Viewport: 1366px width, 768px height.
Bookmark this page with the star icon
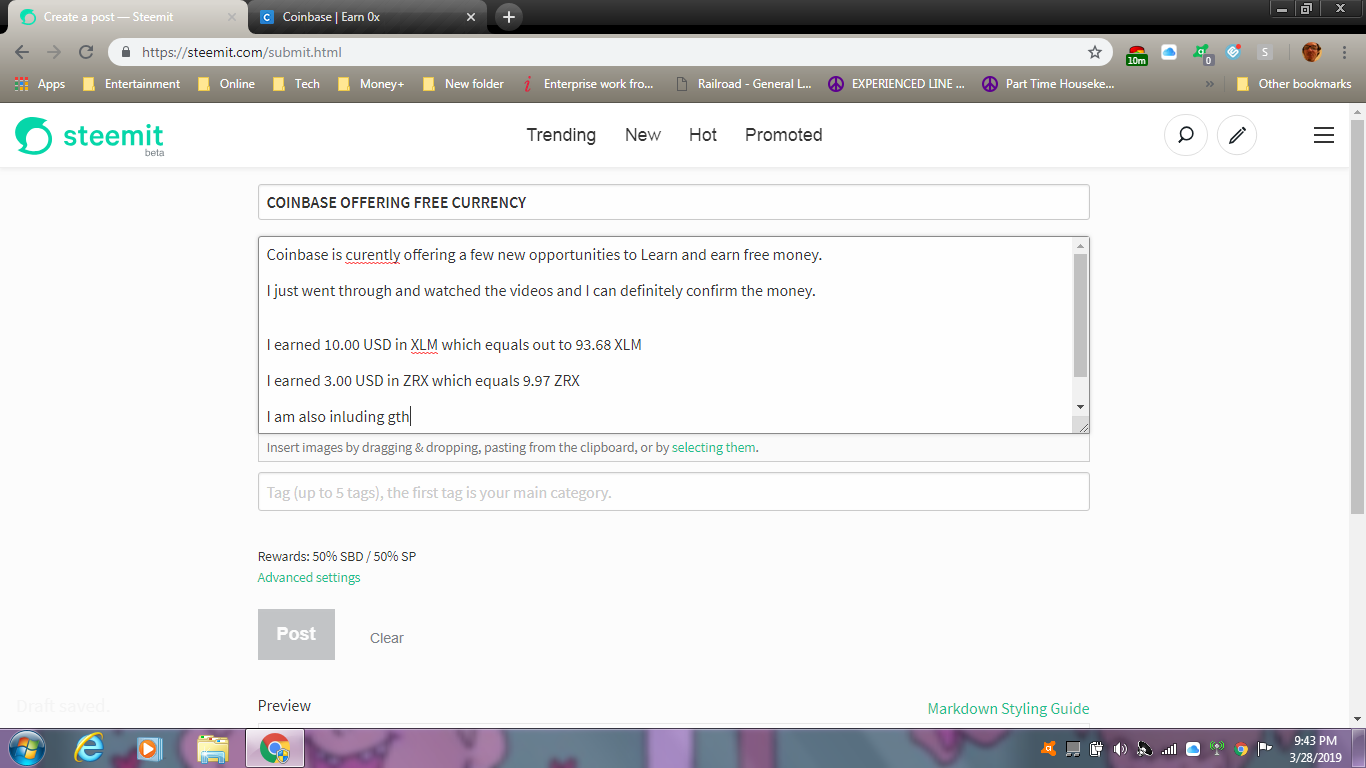[x=1095, y=52]
